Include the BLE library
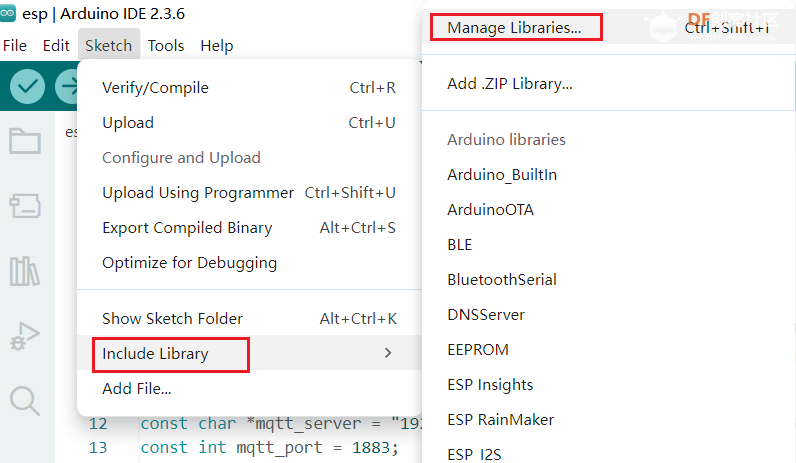Viewport: 796px width, 463px height. [608, 245]
